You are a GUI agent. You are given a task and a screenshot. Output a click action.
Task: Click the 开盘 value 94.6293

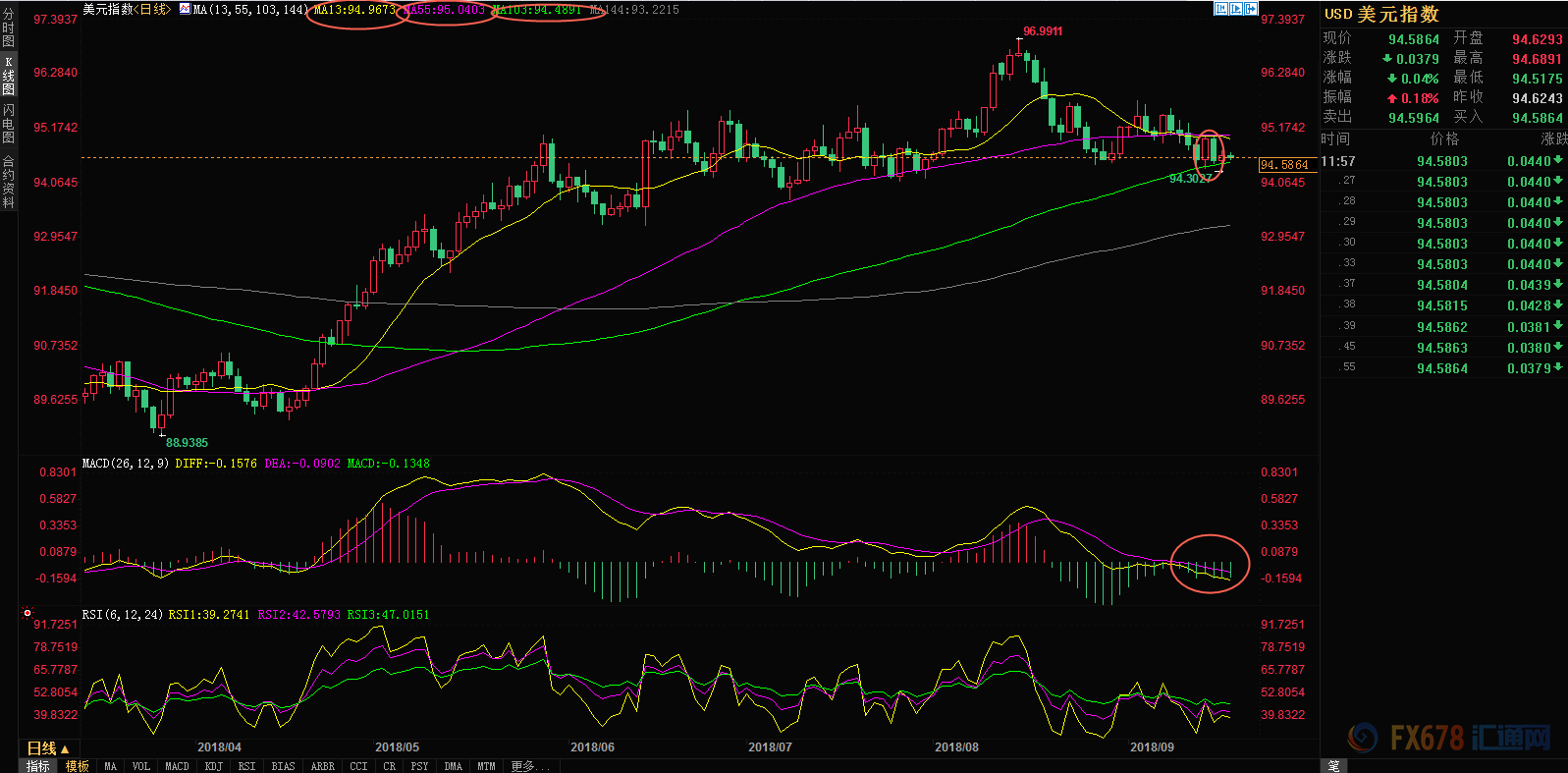point(1538,39)
